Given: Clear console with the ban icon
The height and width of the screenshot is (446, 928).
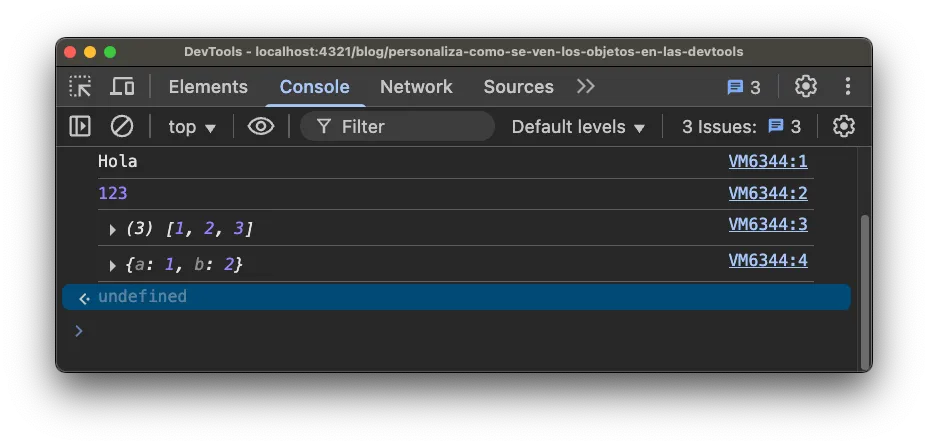Looking at the screenshot, I should (x=122, y=127).
